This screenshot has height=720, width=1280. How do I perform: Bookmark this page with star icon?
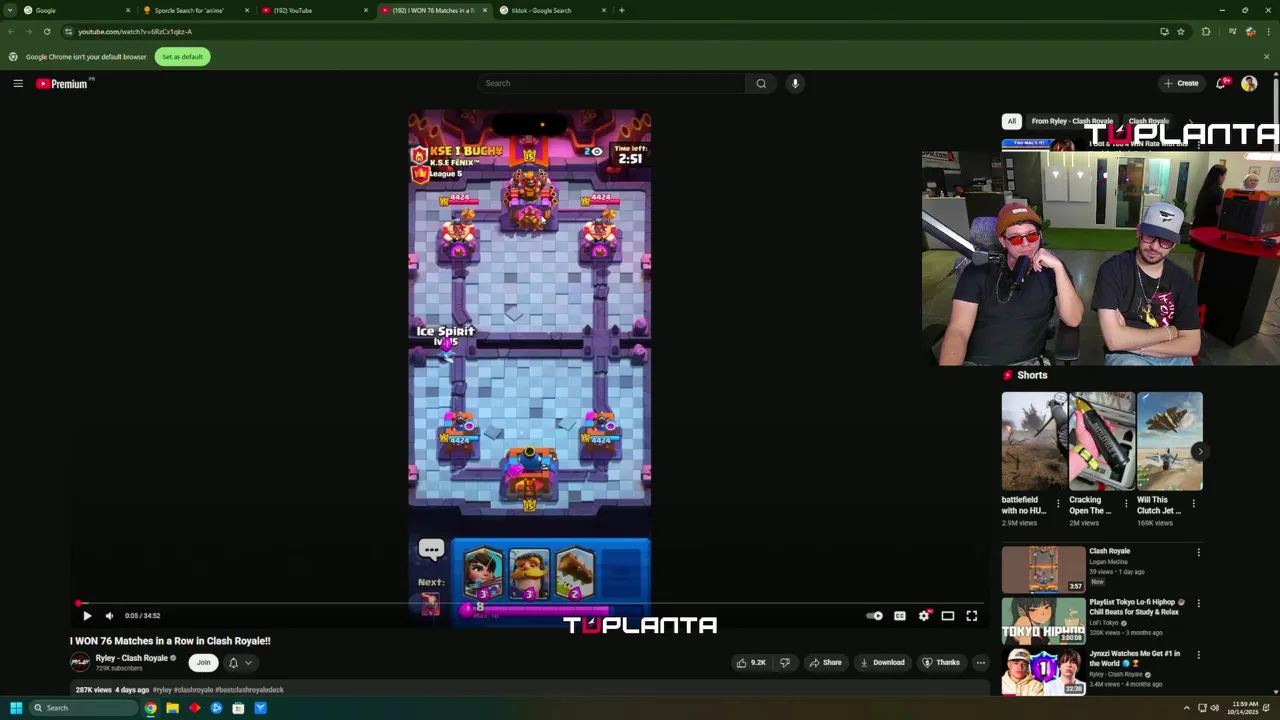1180,32
